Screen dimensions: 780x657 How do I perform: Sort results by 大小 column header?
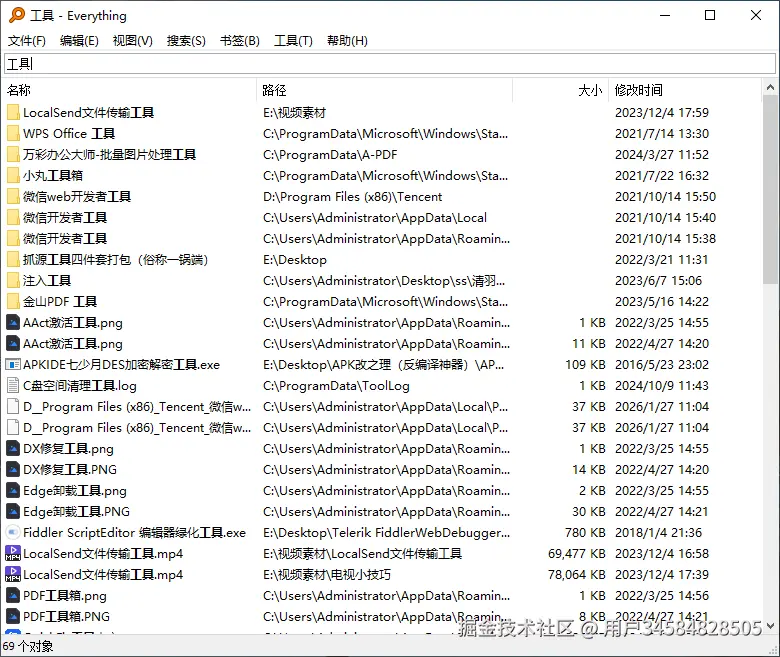pyautogui.click(x=561, y=90)
